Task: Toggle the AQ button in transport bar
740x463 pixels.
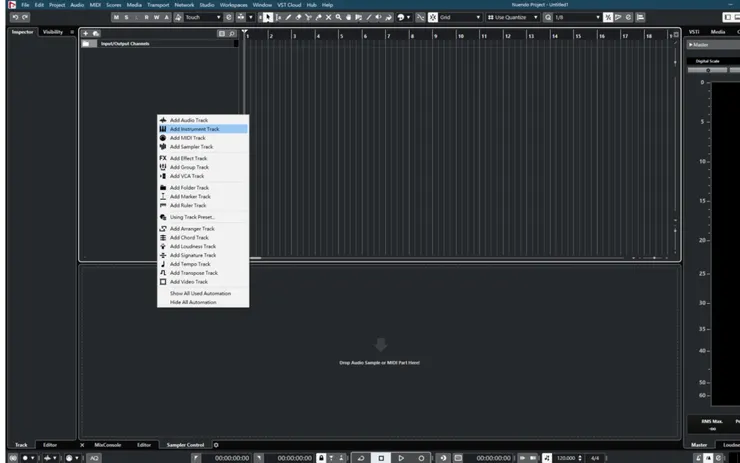Action: coord(94,458)
